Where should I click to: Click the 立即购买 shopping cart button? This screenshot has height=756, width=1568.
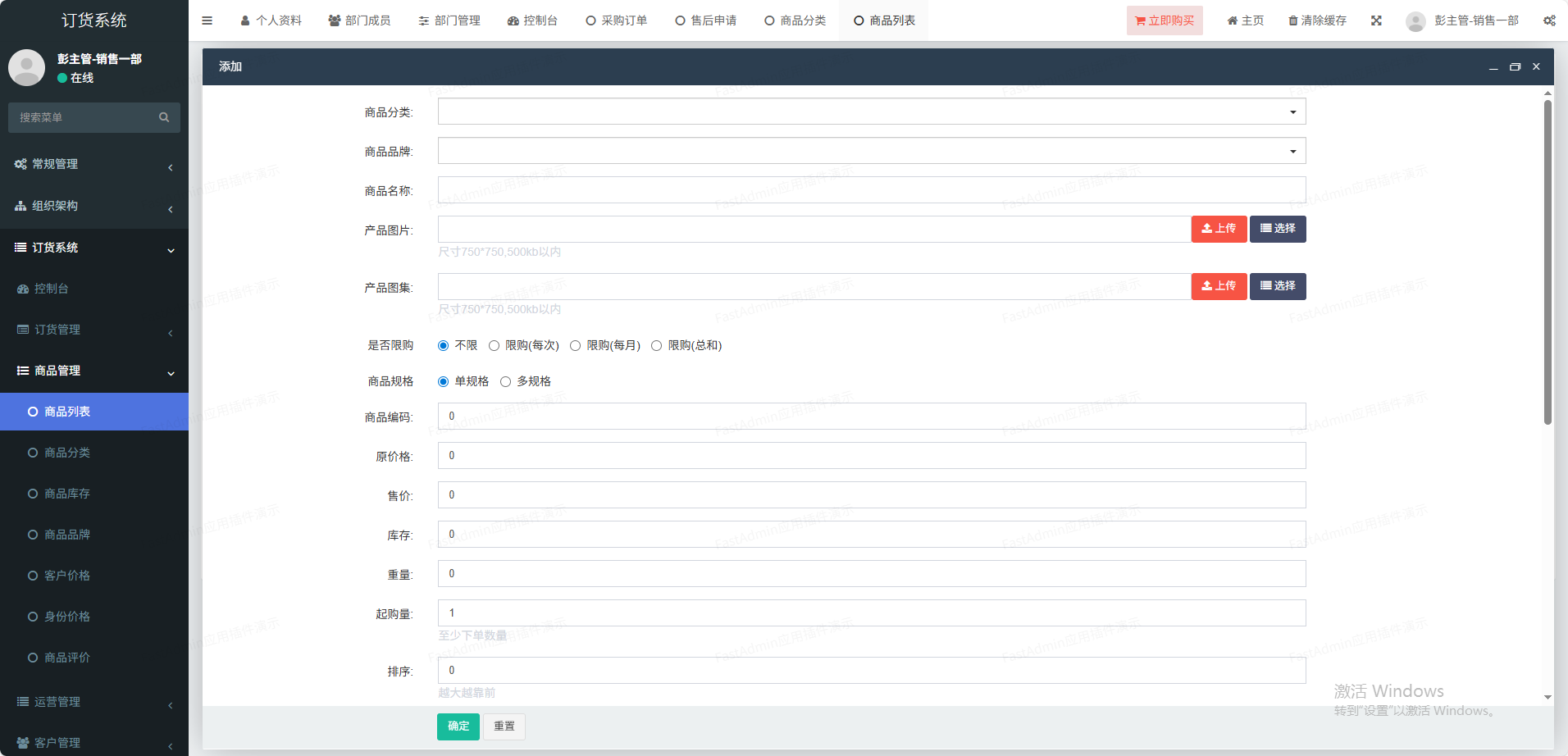1165,20
